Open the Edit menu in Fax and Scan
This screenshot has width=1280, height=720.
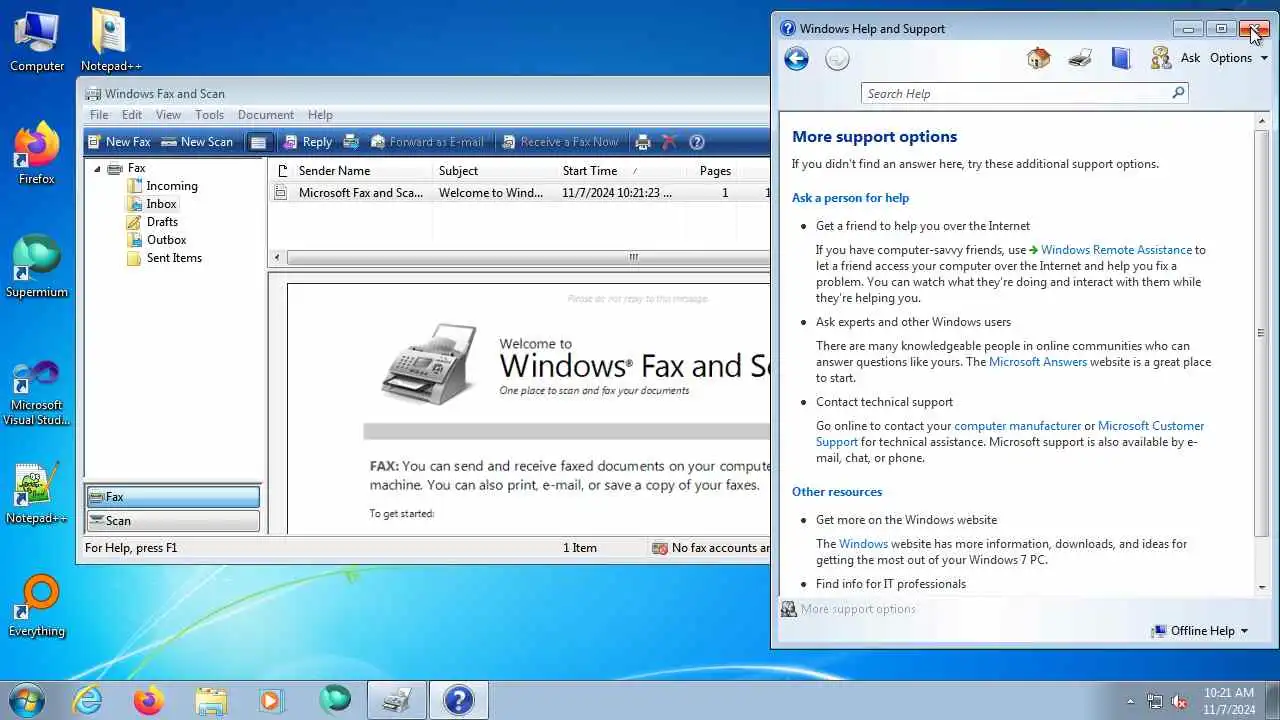[132, 115]
